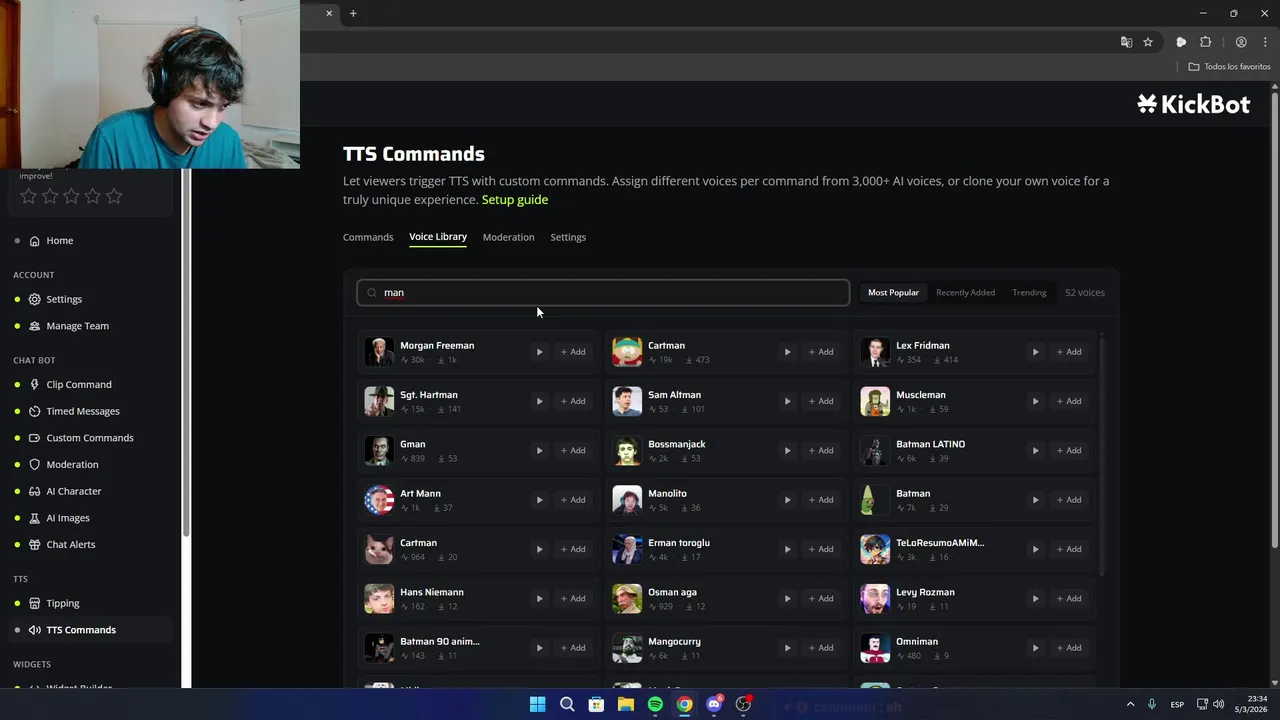The height and width of the screenshot is (720, 1280).
Task: Click the search magnifier icon in voice search
Action: point(372,293)
